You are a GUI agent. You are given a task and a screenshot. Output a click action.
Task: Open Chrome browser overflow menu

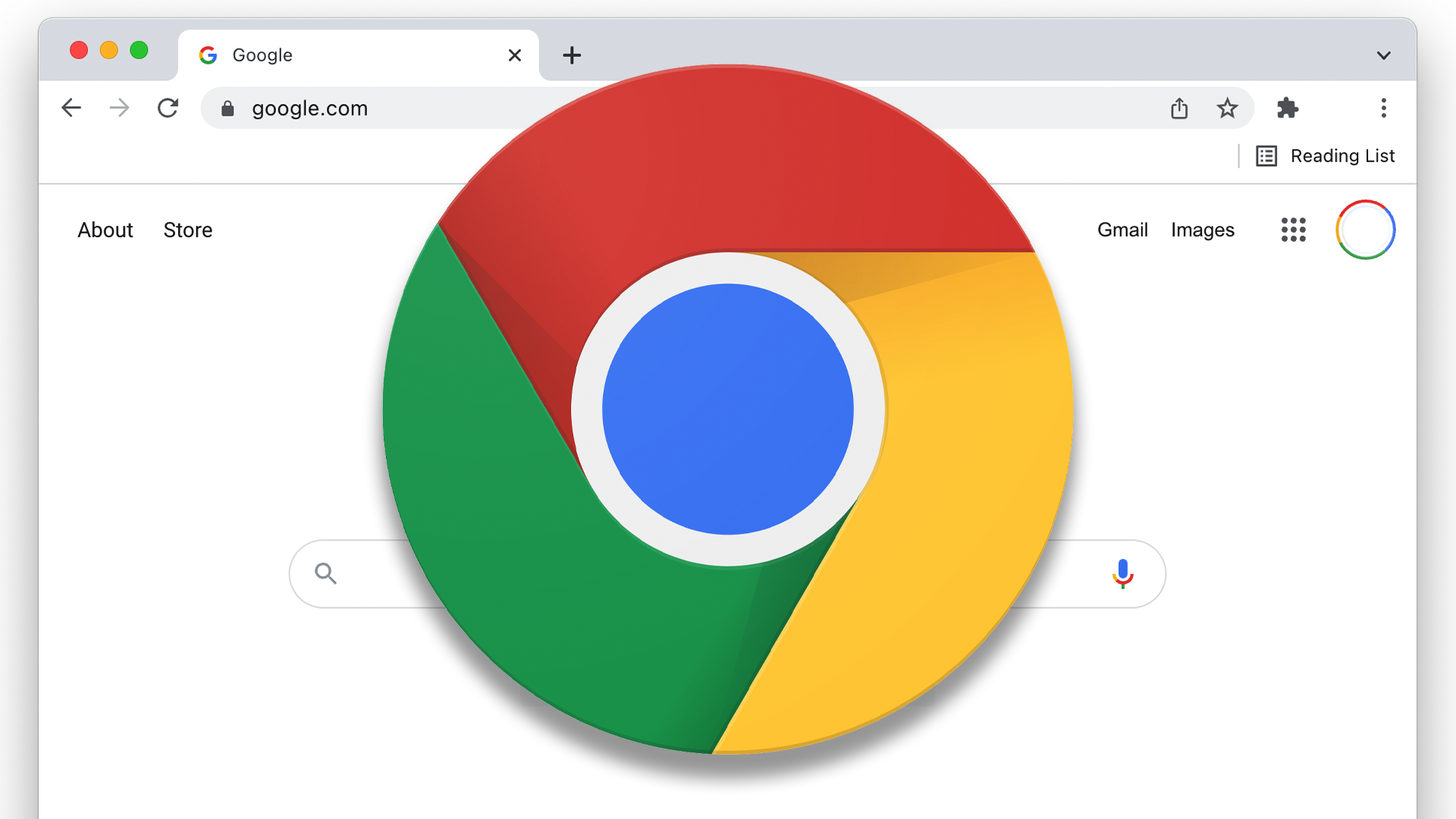[1383, 108]
